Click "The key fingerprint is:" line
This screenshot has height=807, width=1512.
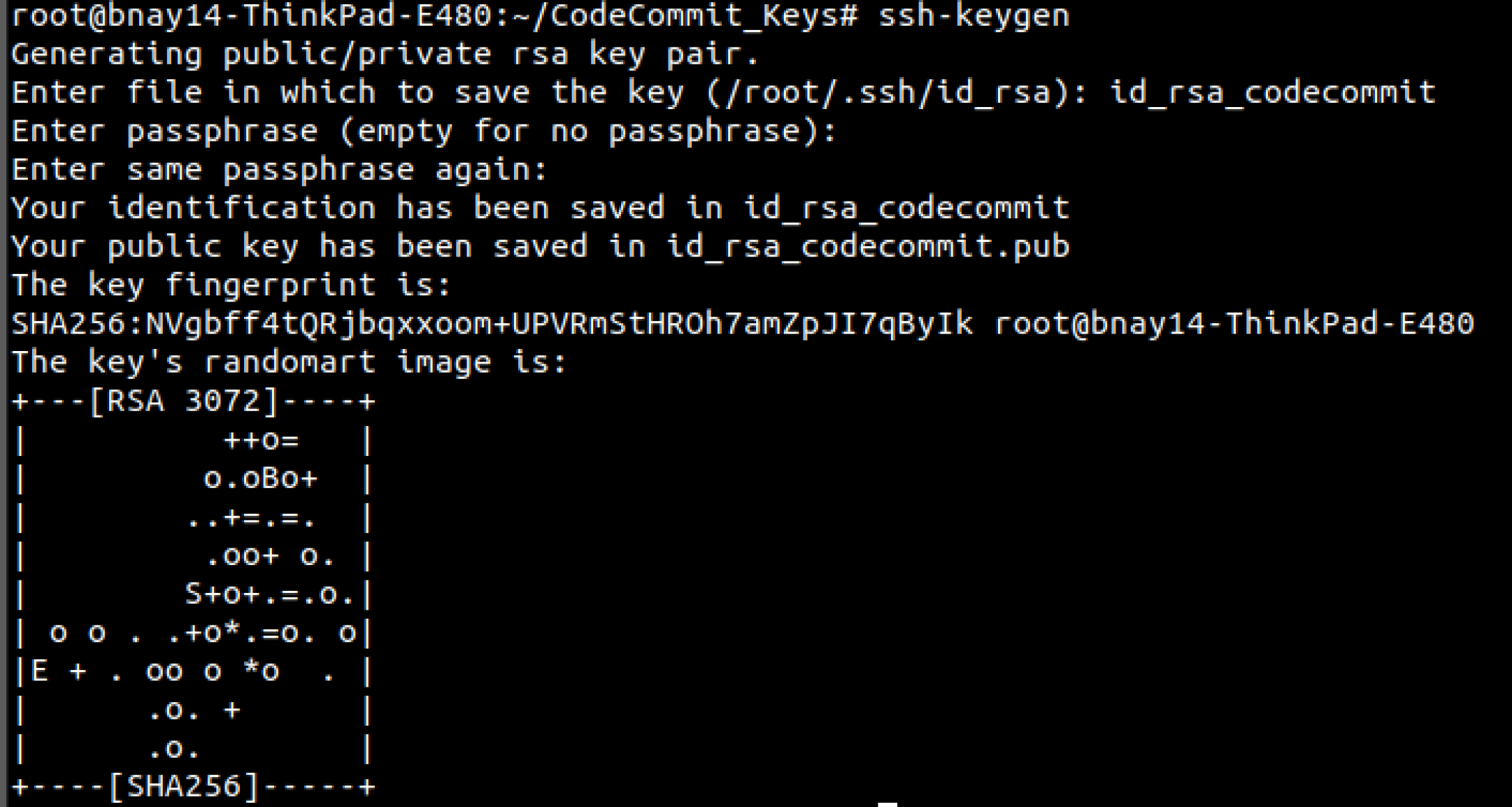pyautogui.click(x=232, y=285)
